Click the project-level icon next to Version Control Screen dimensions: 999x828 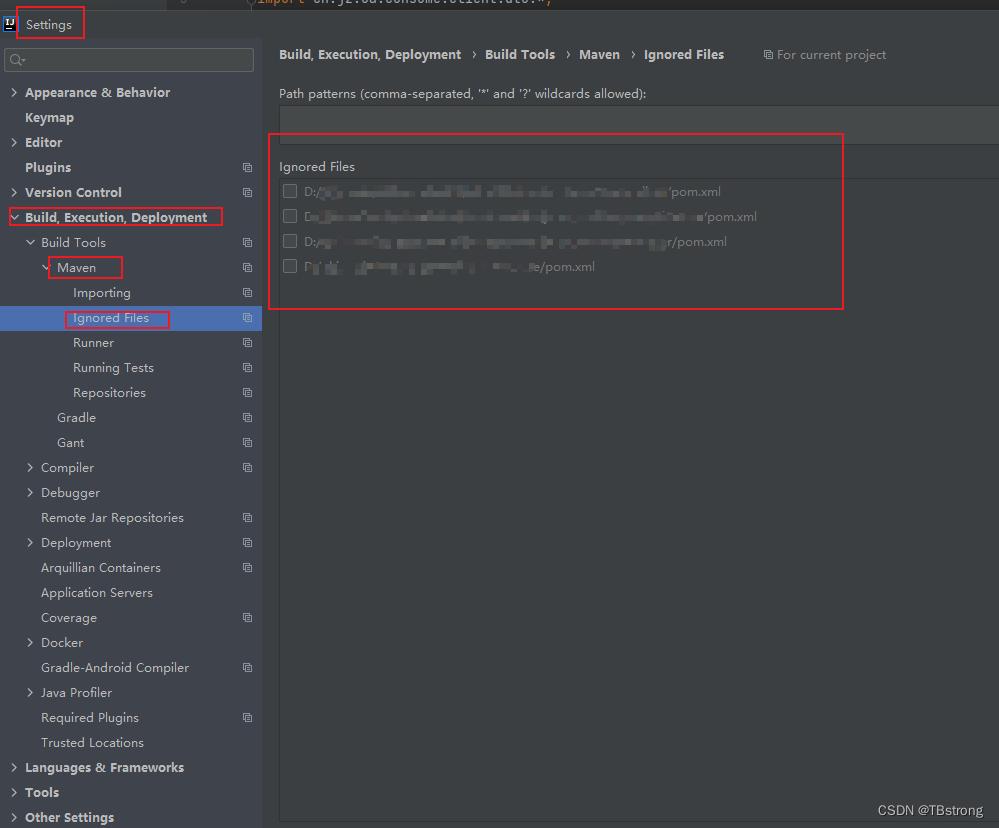pos(247,192)
